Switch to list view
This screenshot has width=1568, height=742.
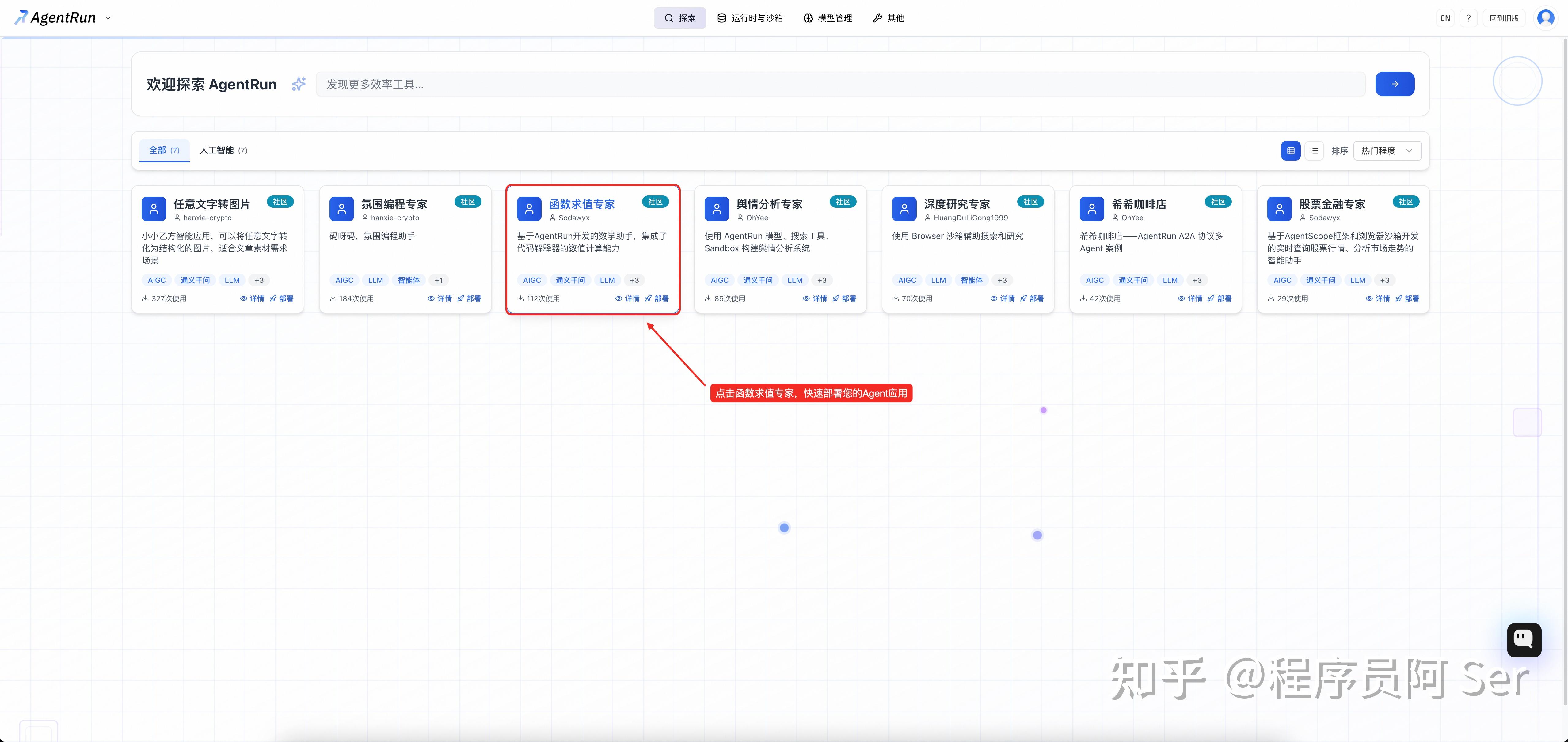pos(1314,151)
